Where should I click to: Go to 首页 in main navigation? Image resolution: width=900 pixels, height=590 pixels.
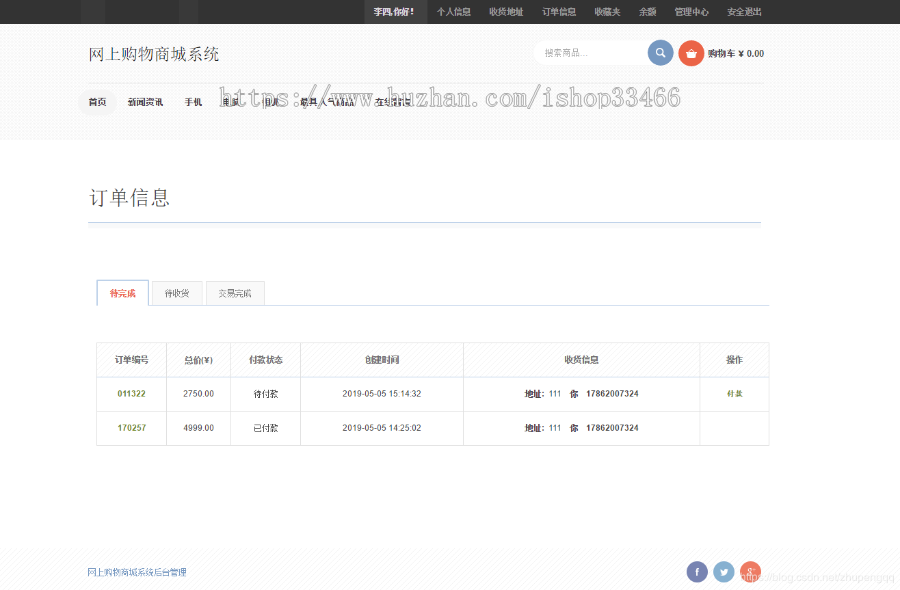[98, 102]
